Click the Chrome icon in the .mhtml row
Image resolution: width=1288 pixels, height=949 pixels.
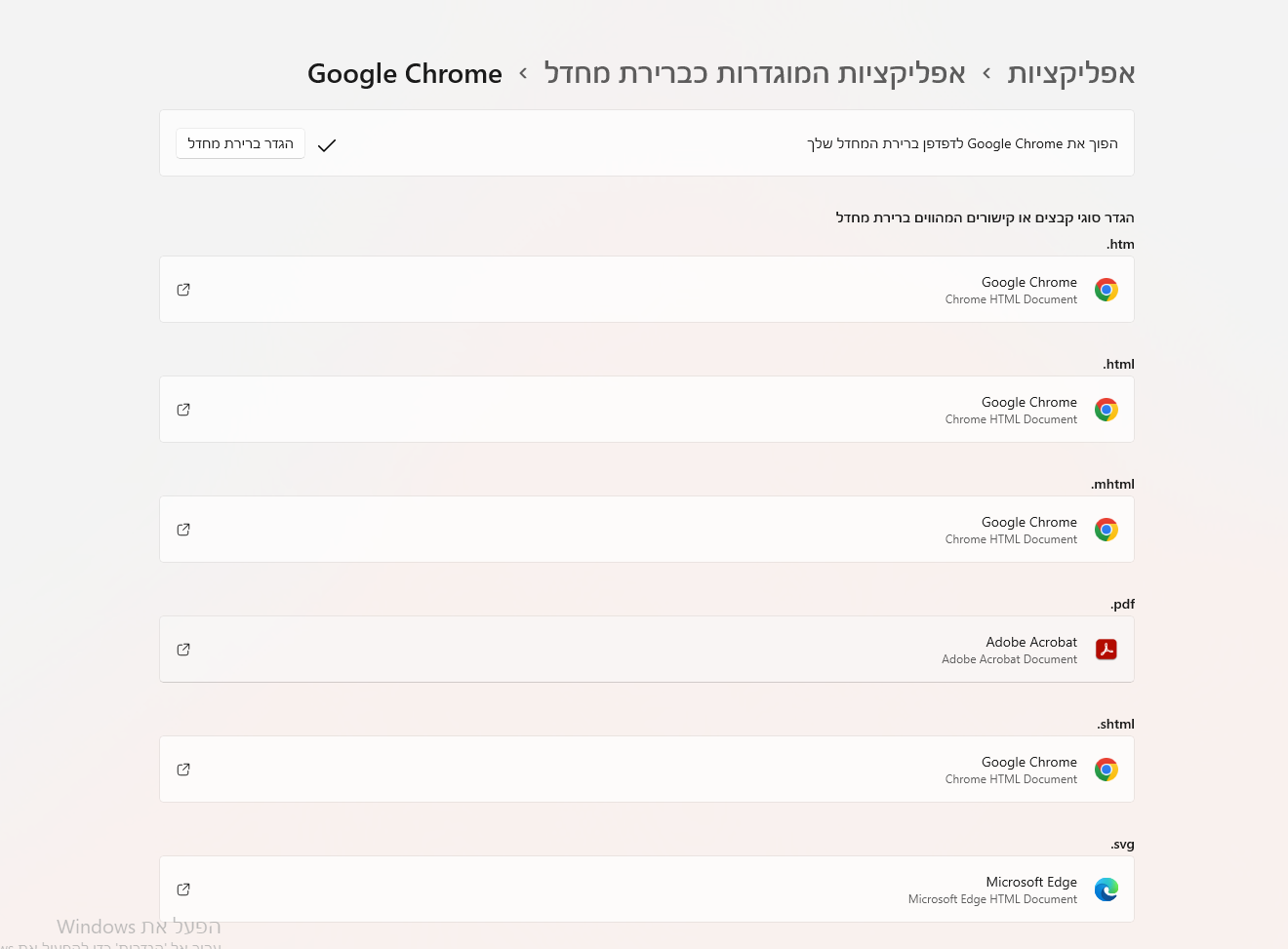(1106, 530)
